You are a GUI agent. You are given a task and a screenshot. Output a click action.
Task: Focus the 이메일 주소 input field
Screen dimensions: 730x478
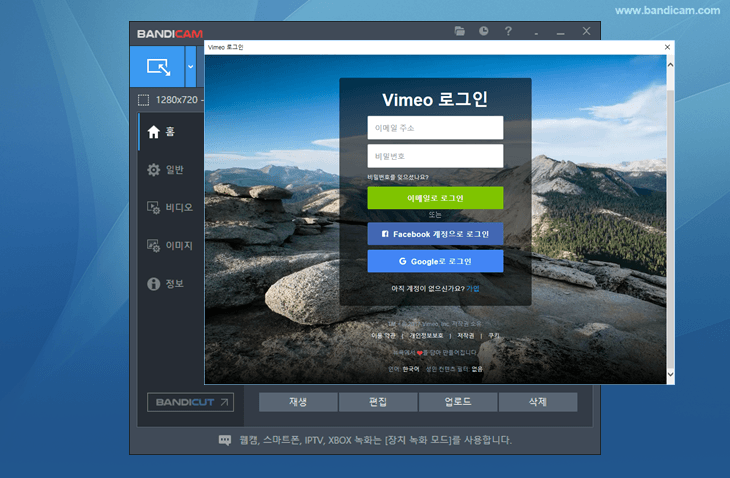pyautogui.click(x=435, y=128)
